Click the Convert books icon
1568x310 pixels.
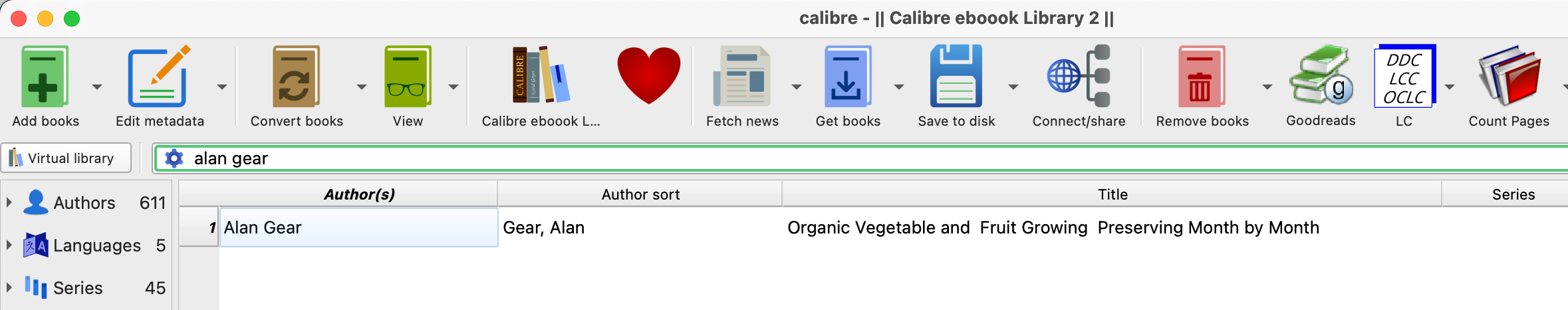click(296, 77)
